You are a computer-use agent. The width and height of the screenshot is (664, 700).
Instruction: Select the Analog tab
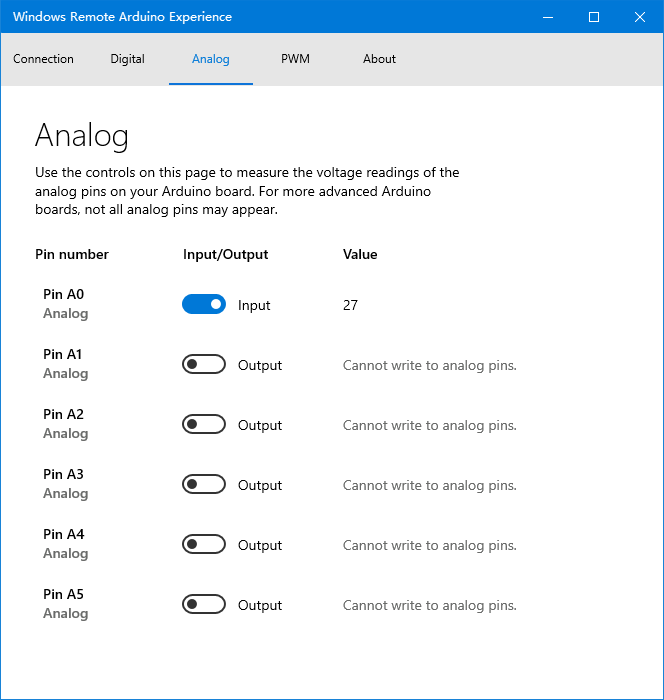[211, 59]
